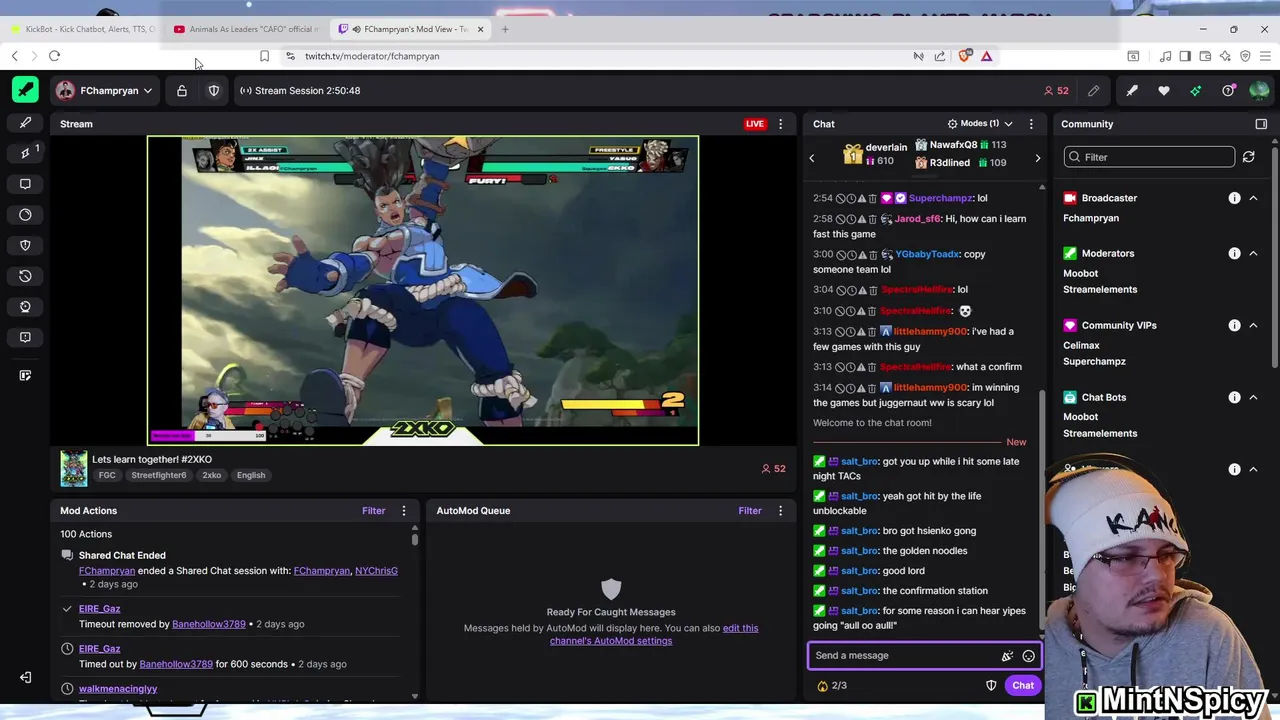Screen dimensions: 1280x720
Task: Ban Superchampz via ban icon at 2:54
Action: click(x=841, y=198)
